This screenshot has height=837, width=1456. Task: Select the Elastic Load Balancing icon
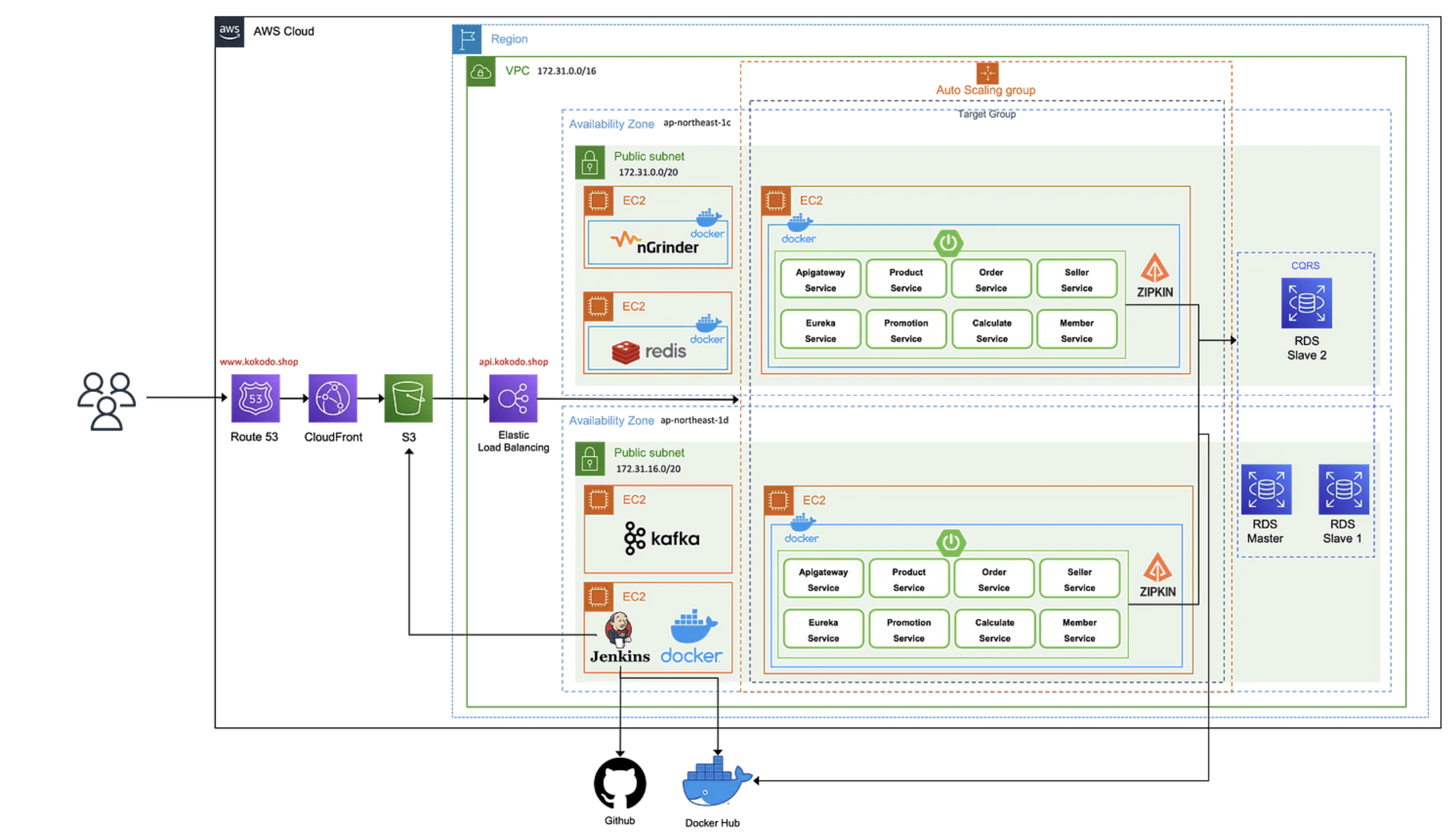[x=513, y=399]
